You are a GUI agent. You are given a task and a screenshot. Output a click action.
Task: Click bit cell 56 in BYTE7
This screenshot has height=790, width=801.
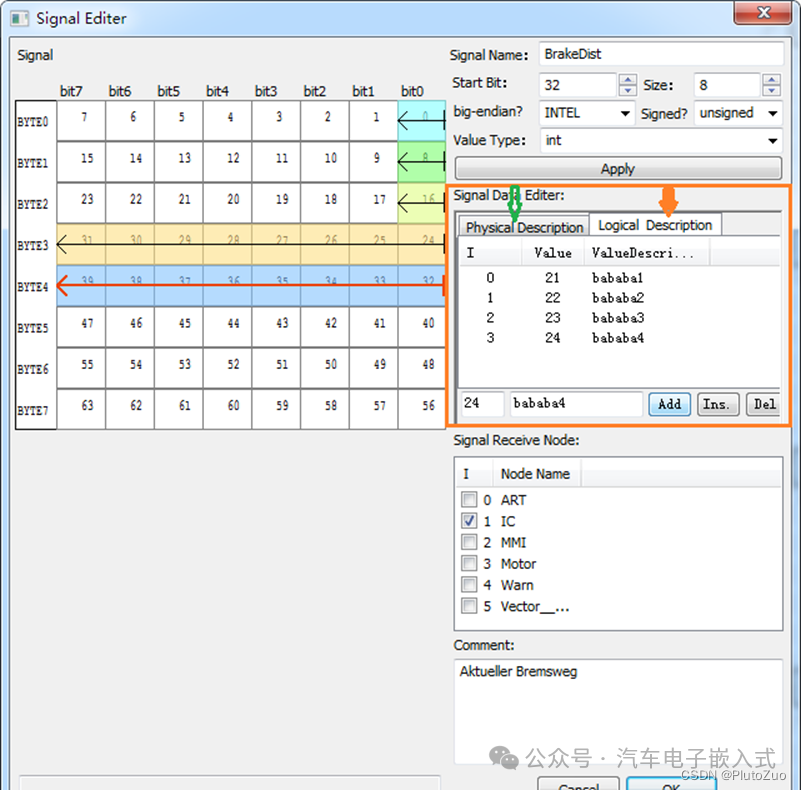[x=422, y=409]
